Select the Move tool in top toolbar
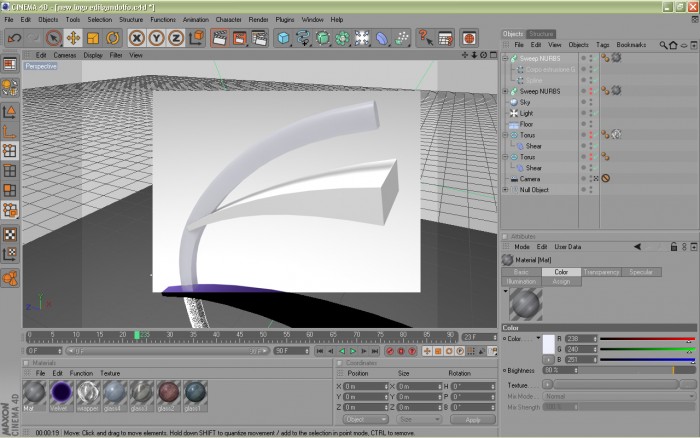Image resolution: width=700 pixels, height=438 pixels. pyautogui.click(x=73, y=38)
